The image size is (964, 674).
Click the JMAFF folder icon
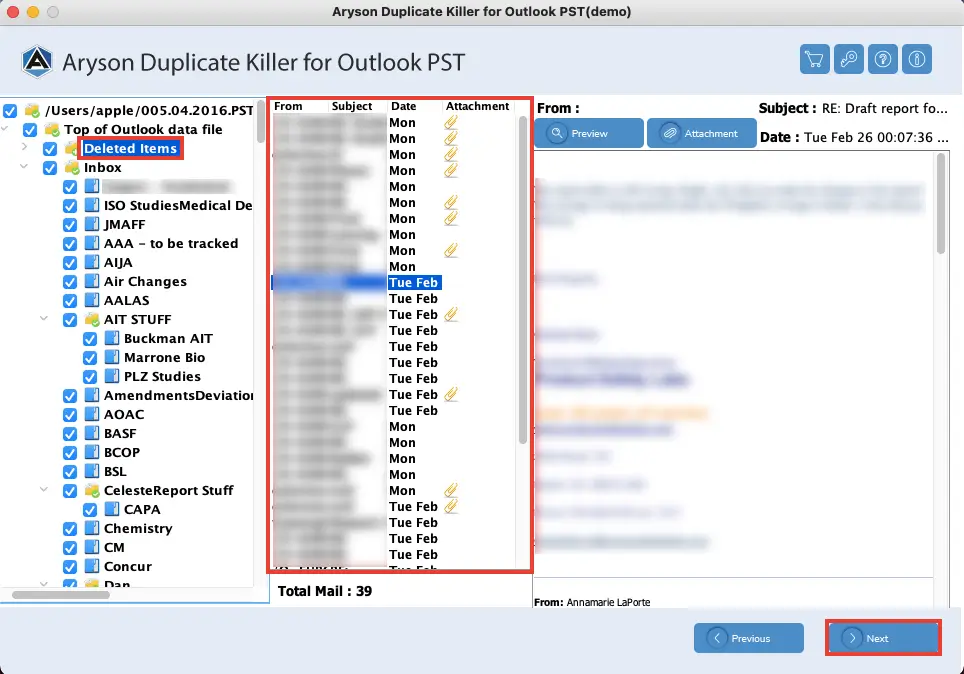[92, 224]
